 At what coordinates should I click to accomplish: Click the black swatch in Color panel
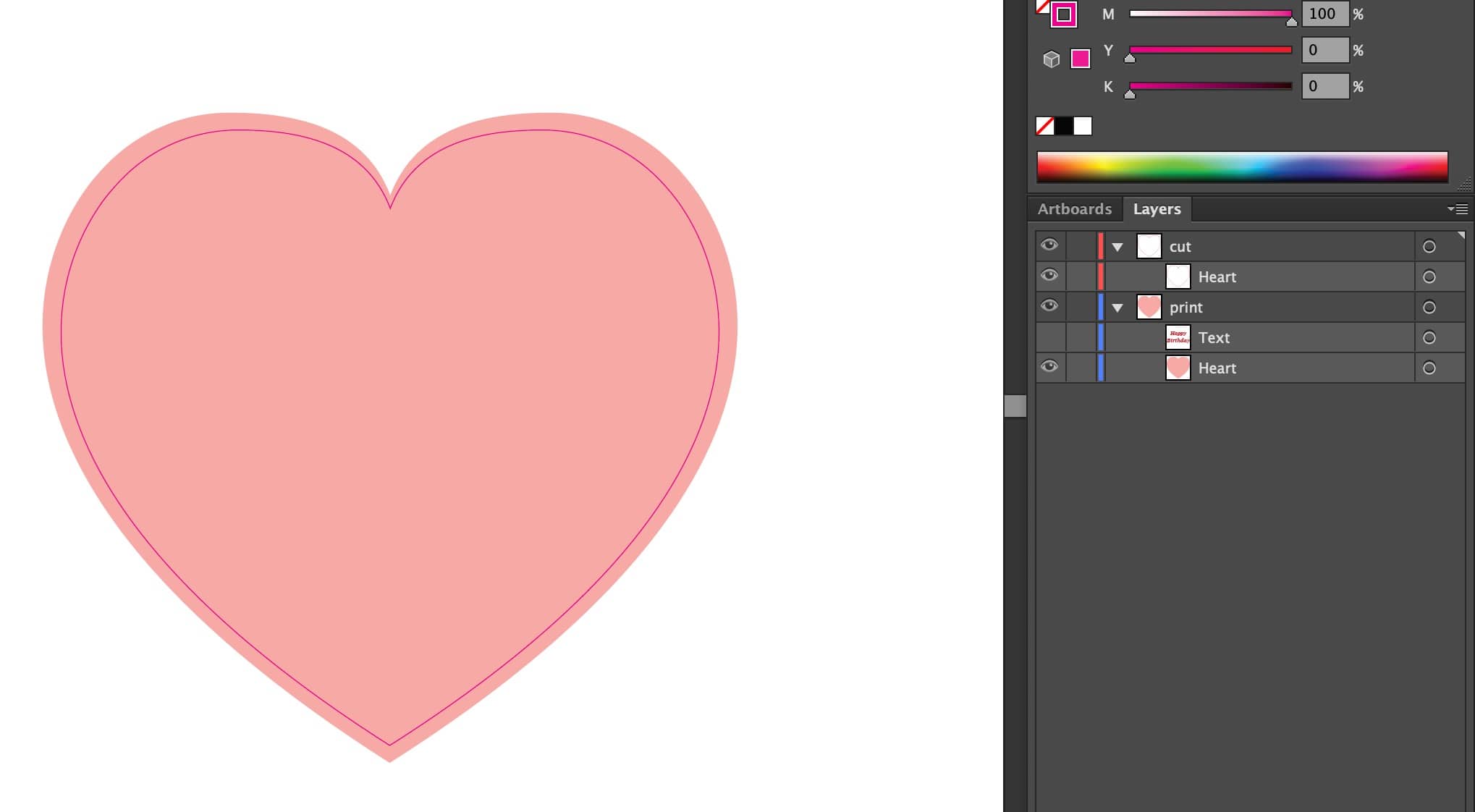pyautogui.click(x=1064, y=127)
